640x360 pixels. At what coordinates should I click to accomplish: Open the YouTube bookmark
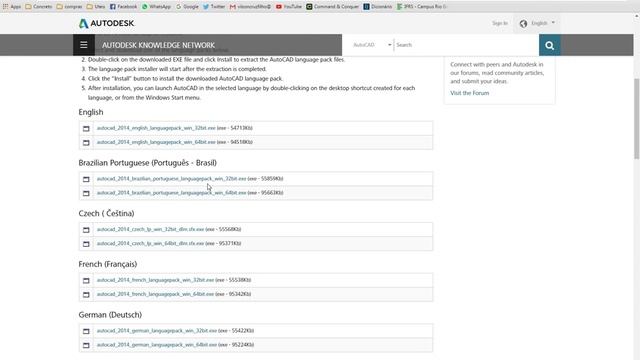tap(289, 7)
